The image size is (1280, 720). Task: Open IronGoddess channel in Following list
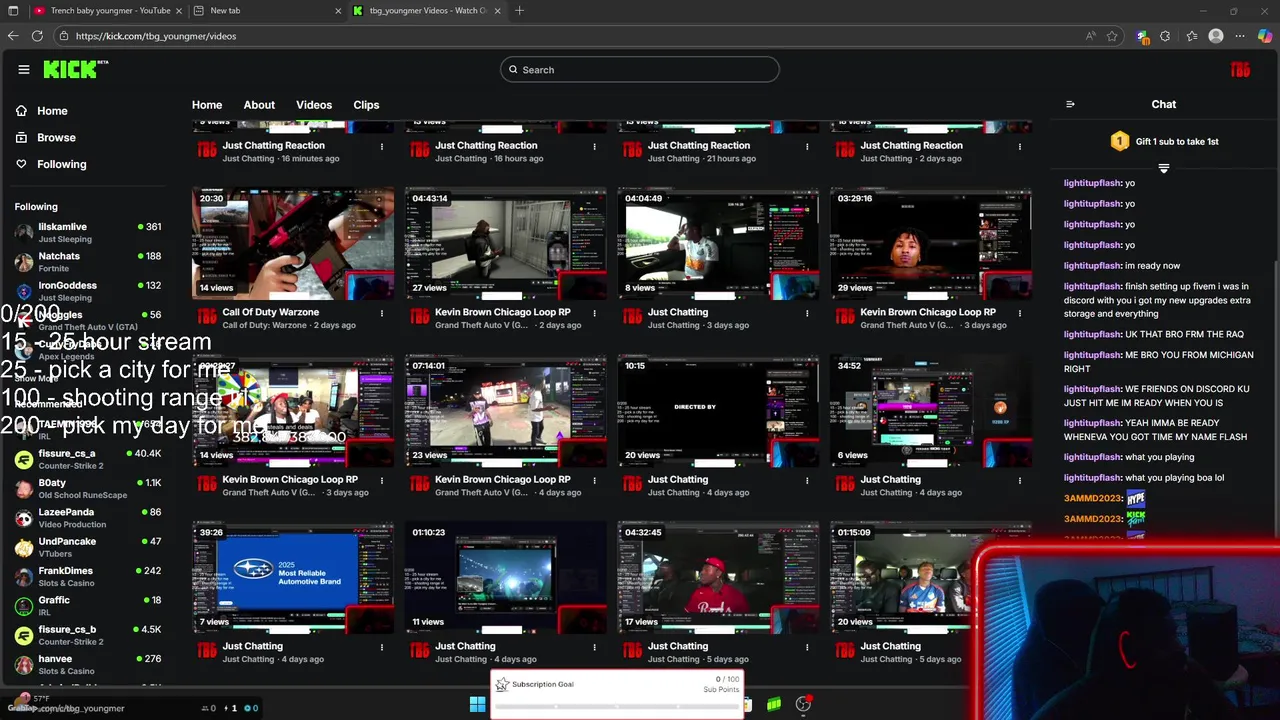[x=90, y=291]
